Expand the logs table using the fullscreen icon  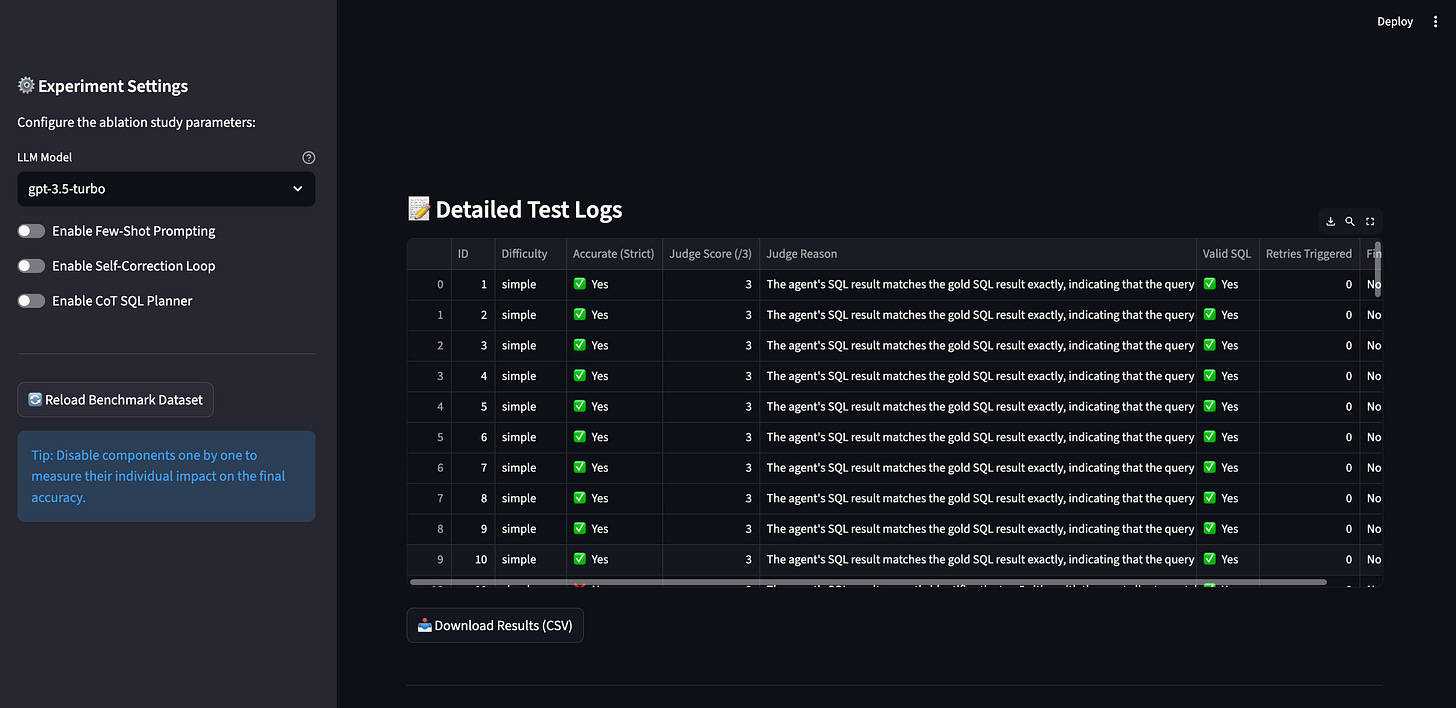(1370, 221)
